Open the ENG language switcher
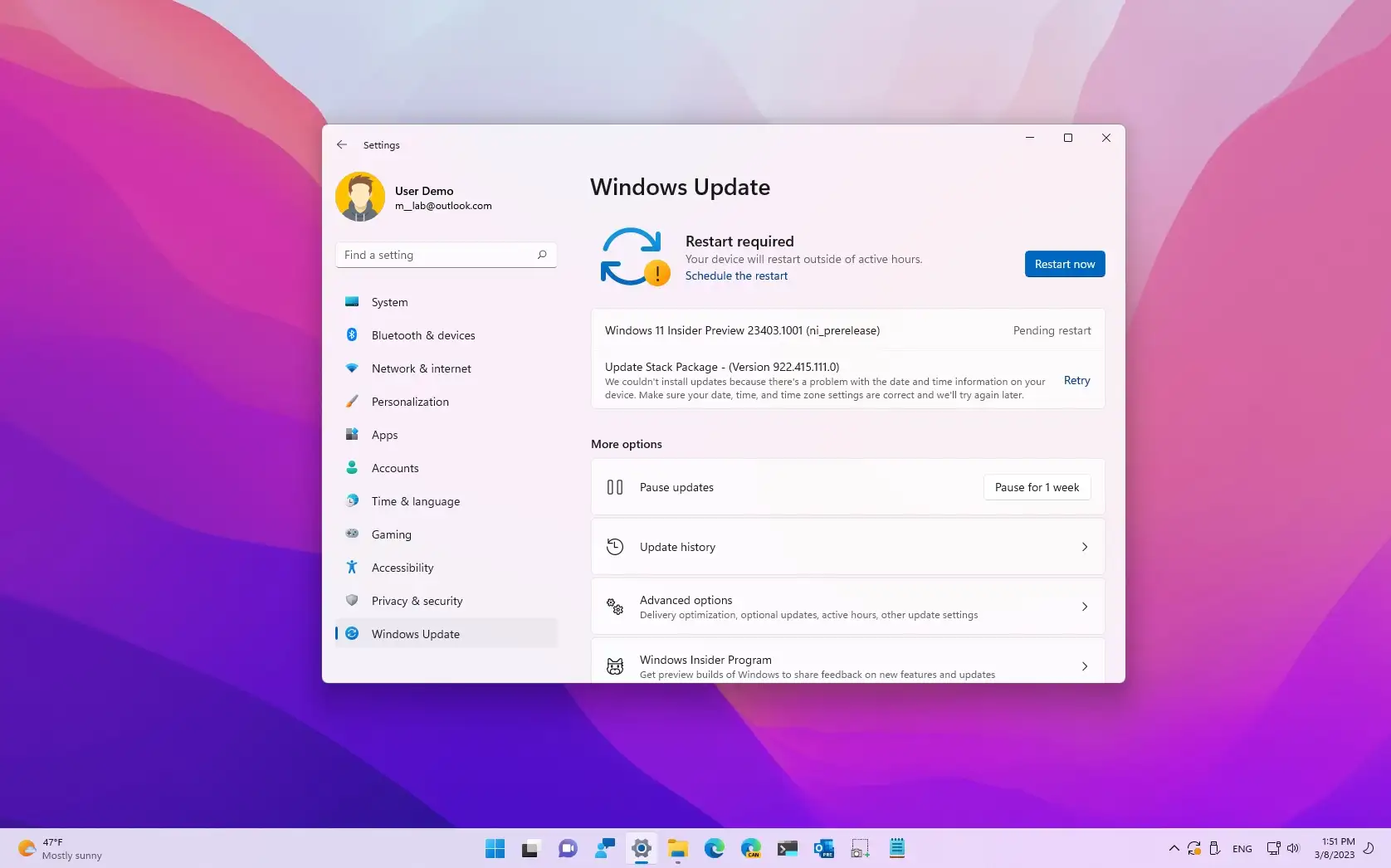The image size is (1391, 868). [x=1242, y=848]
